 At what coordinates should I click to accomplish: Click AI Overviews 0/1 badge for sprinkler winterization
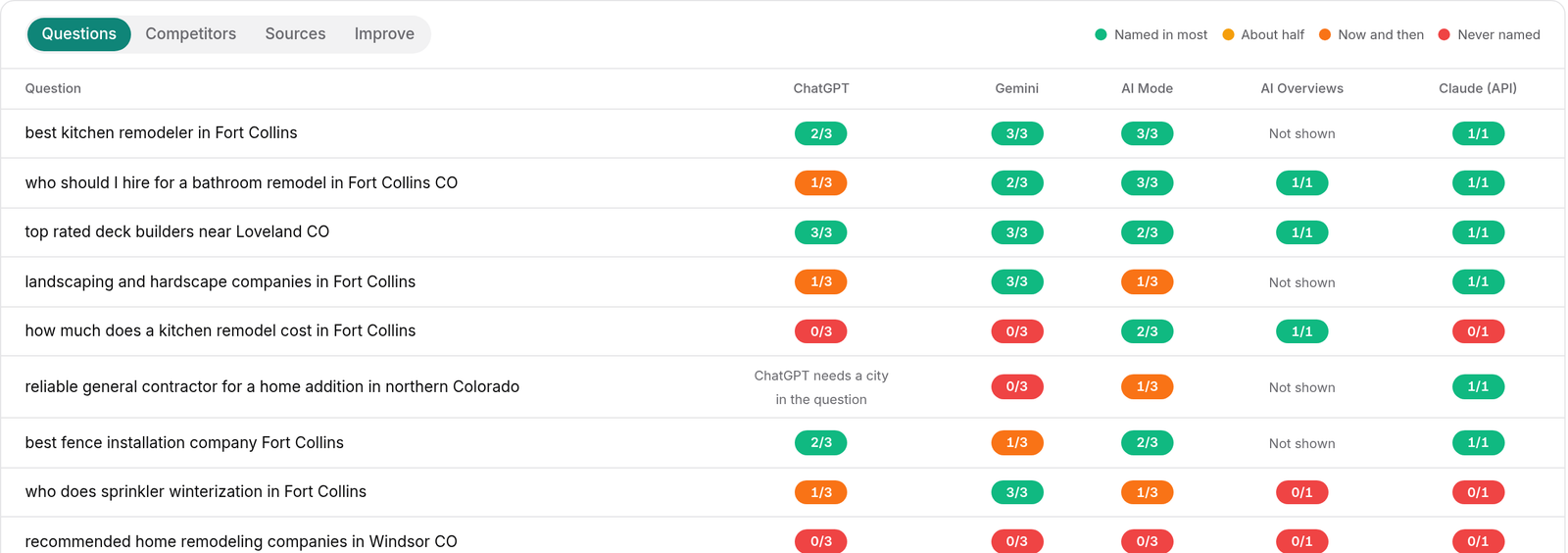1302,492
